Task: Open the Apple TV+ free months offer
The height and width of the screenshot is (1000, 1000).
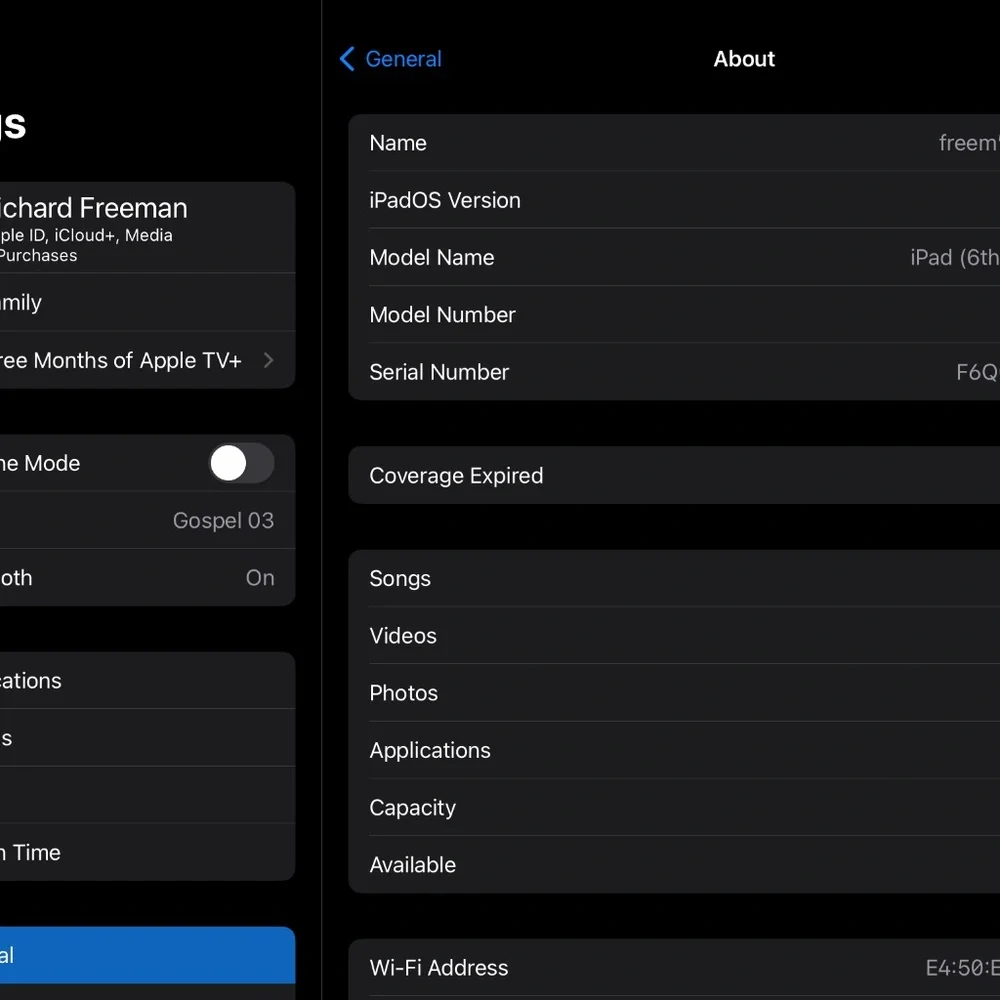Action: pyautogui.click(x=147, y=360)
